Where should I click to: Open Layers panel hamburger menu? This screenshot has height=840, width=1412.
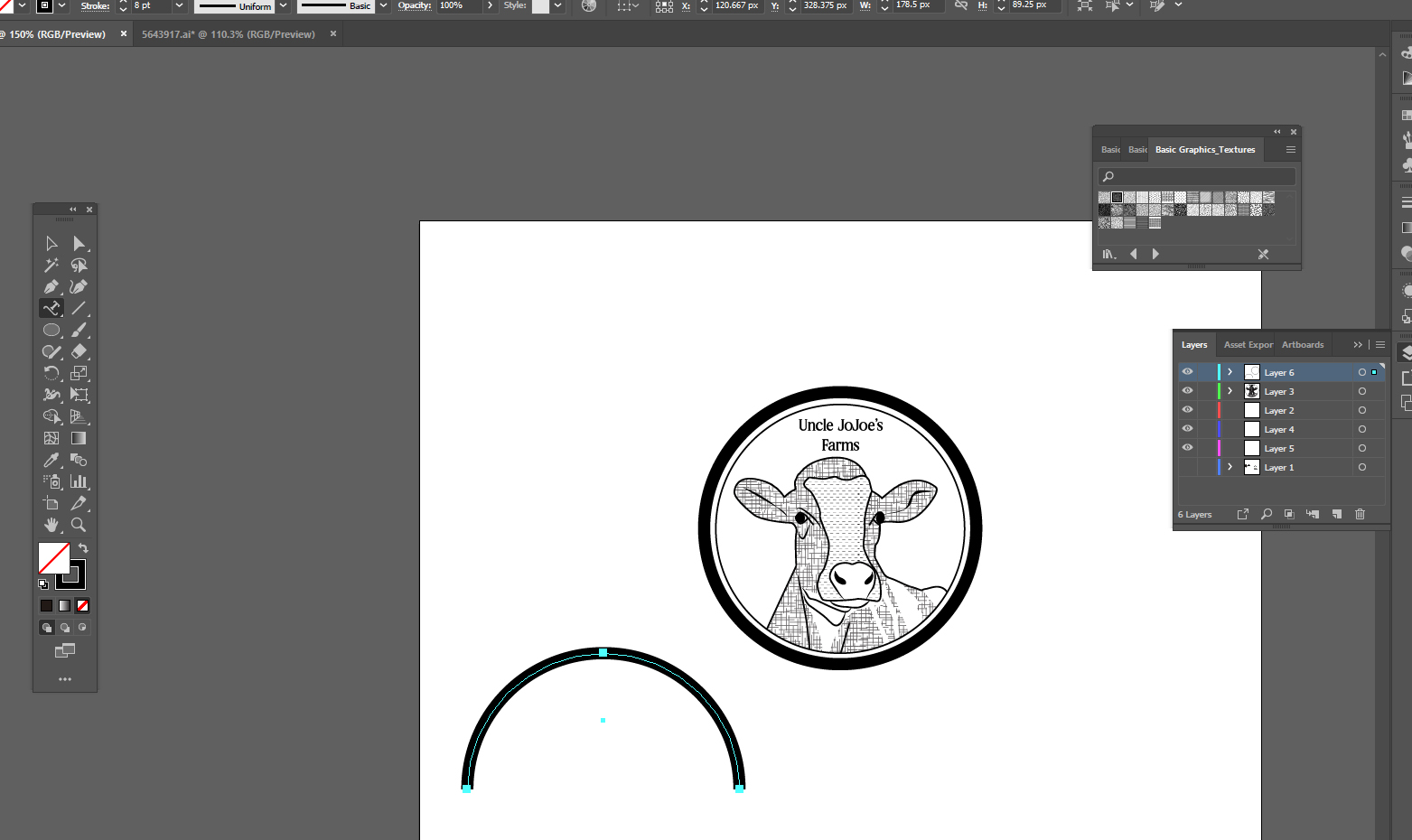click(1380, 345)
